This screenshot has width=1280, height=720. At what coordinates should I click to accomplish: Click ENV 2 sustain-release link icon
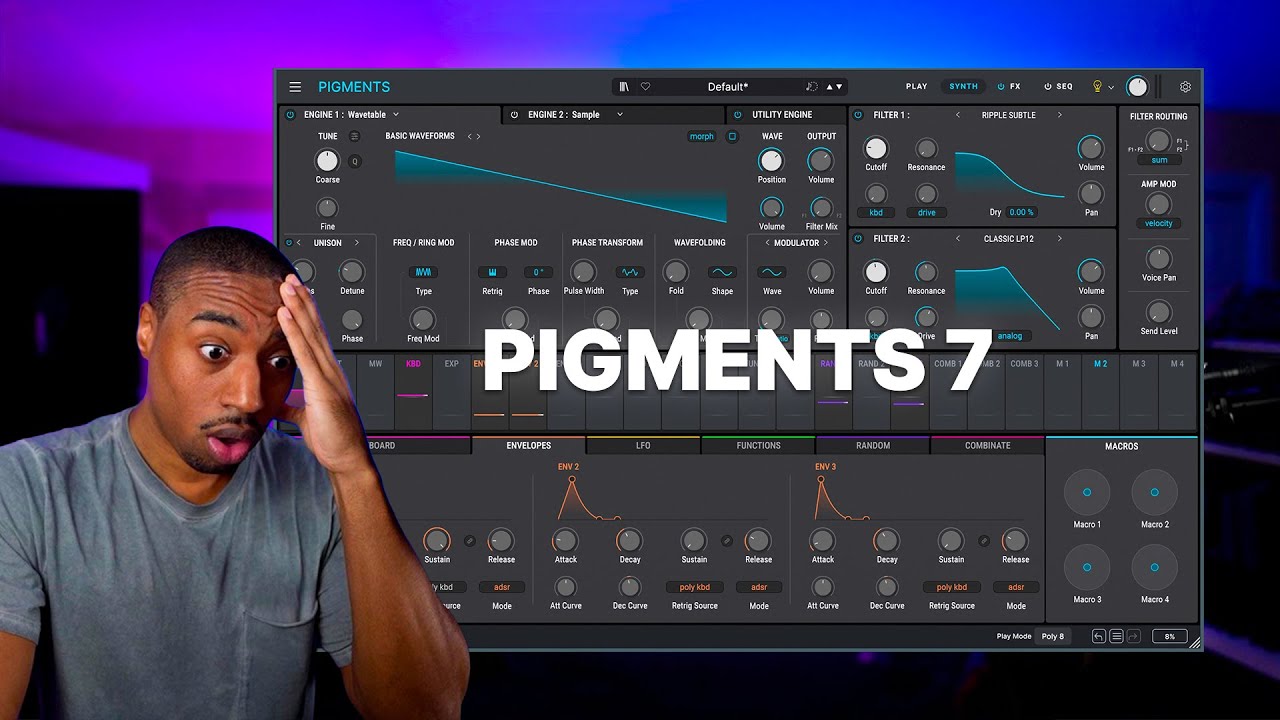727,541
